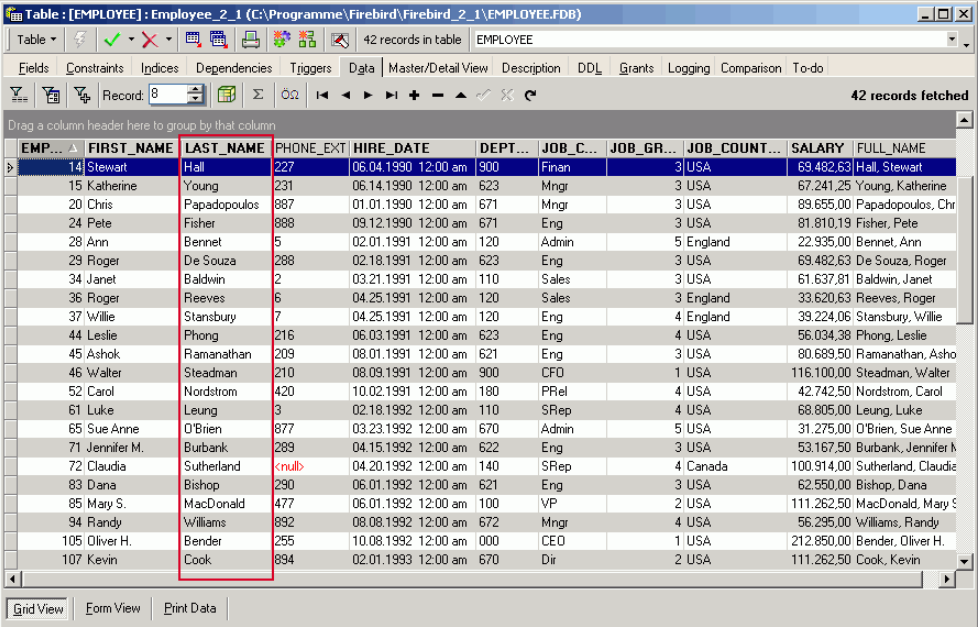Click the ÖΩ Unicode display icon
Viewport: 978px width, 627px height.
point(289,95)
